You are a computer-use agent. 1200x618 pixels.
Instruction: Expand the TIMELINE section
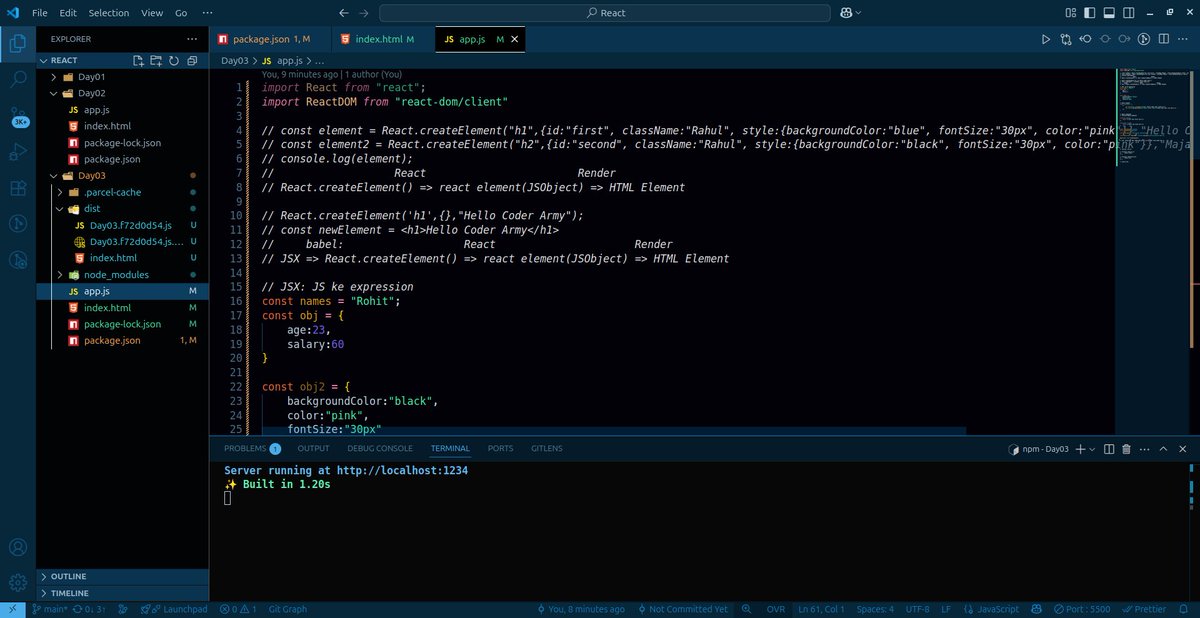pos(122,593)
